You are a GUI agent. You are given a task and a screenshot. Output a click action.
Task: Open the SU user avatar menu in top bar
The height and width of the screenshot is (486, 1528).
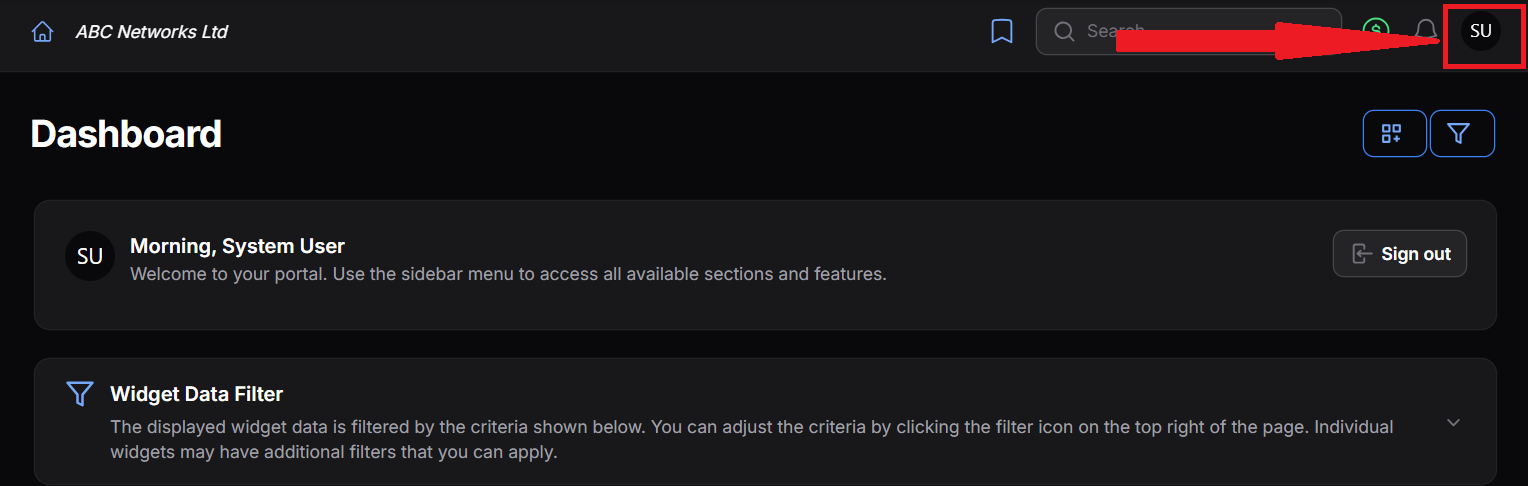(x=1481, y=31)
